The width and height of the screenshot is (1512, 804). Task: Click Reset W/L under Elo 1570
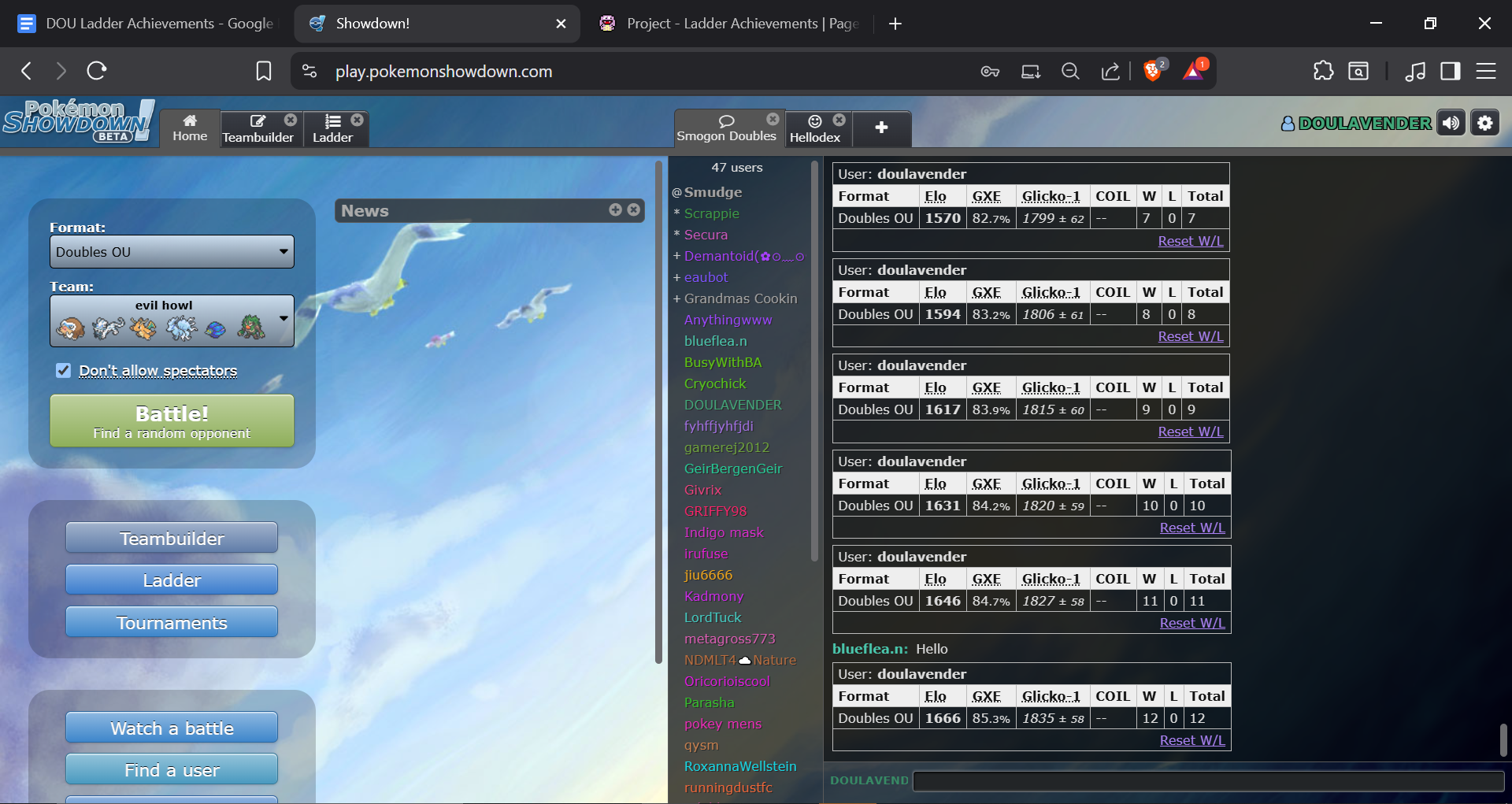pos(1190,241)
